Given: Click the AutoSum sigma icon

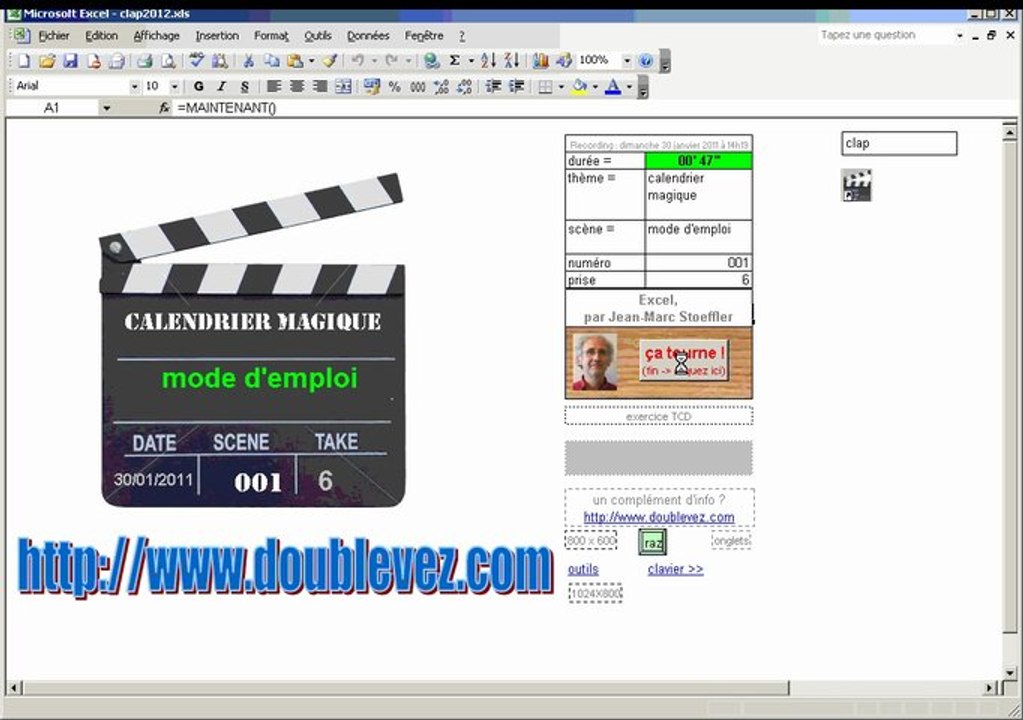Looking at the screenshot, I should pos(455,61).
